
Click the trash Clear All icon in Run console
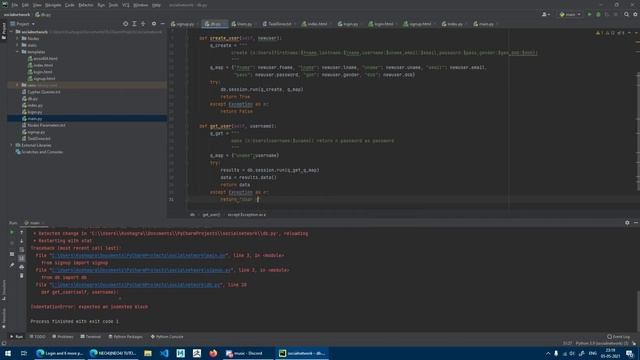(x=22, y=276)
